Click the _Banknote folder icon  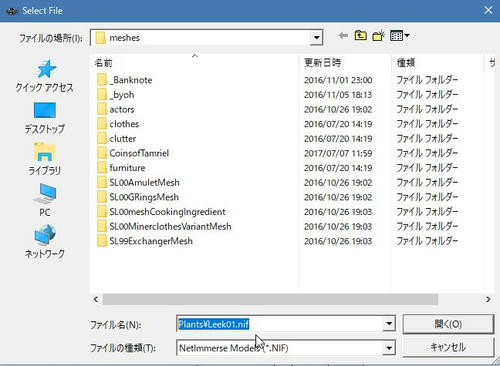pos(102,80)
